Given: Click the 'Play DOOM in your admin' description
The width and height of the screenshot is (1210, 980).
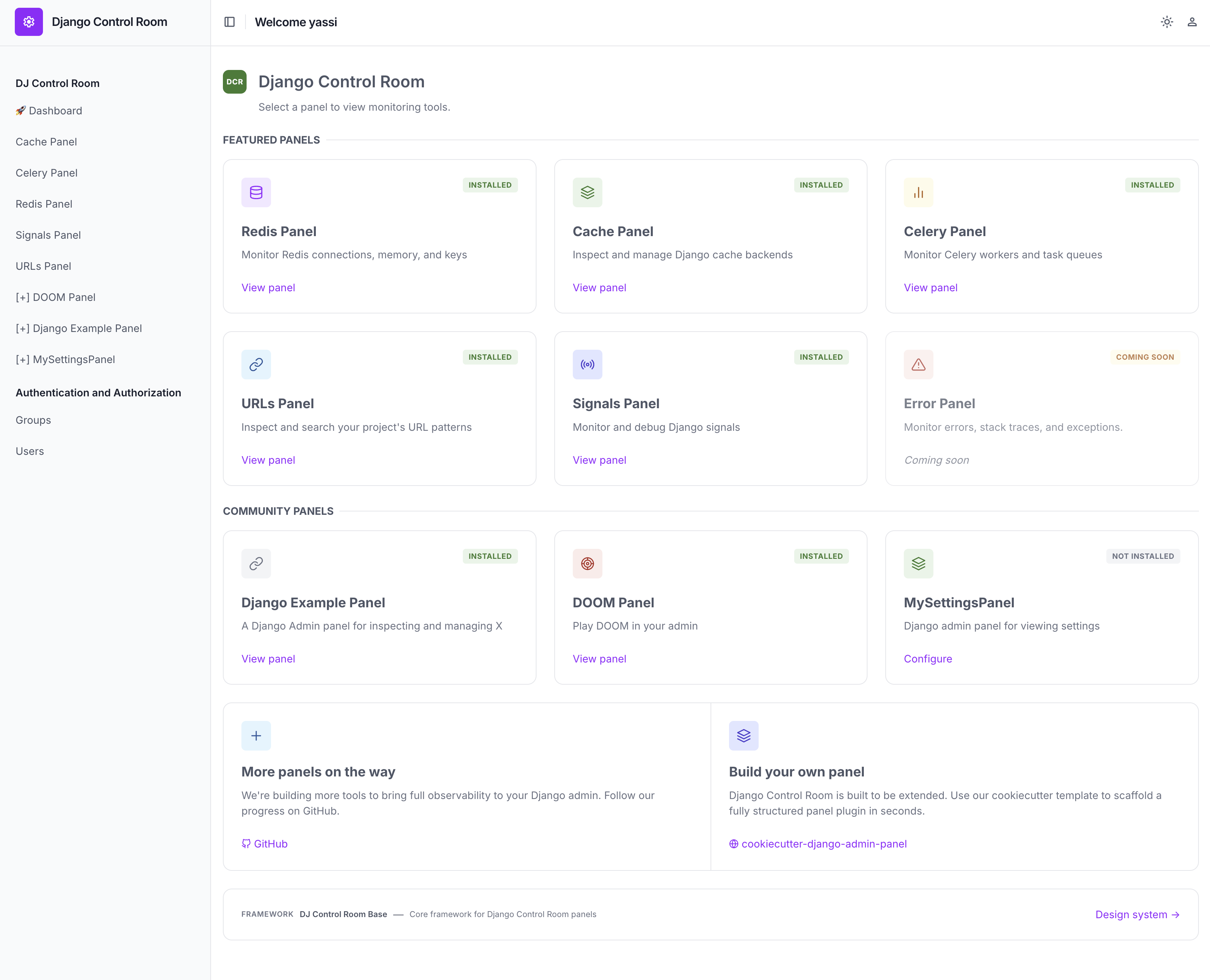Looking at the screenshot, I should pos(635,626).
